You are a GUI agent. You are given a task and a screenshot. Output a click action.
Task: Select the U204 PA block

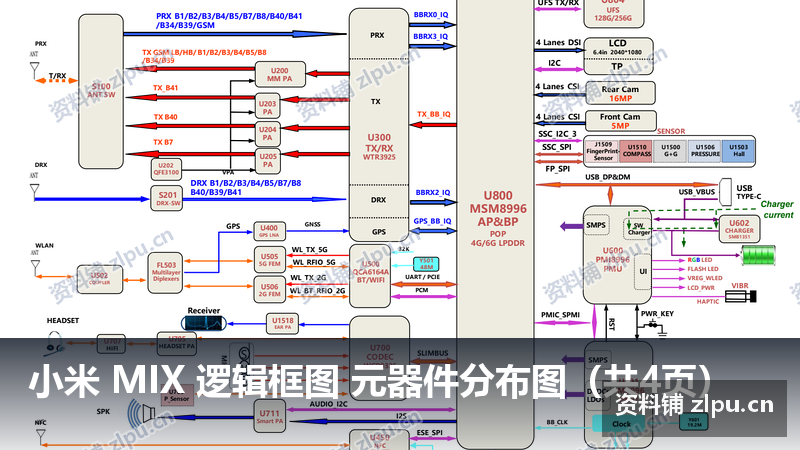click(x=267, y=133)
